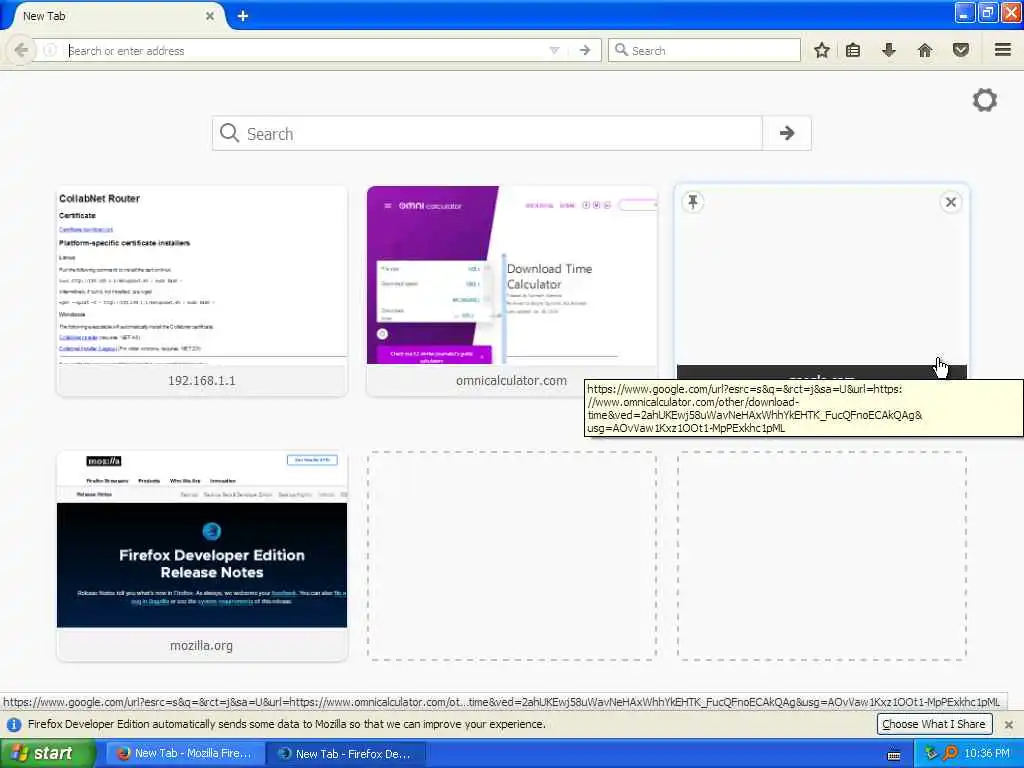Open a new tab with plus button

click(243, 16)
